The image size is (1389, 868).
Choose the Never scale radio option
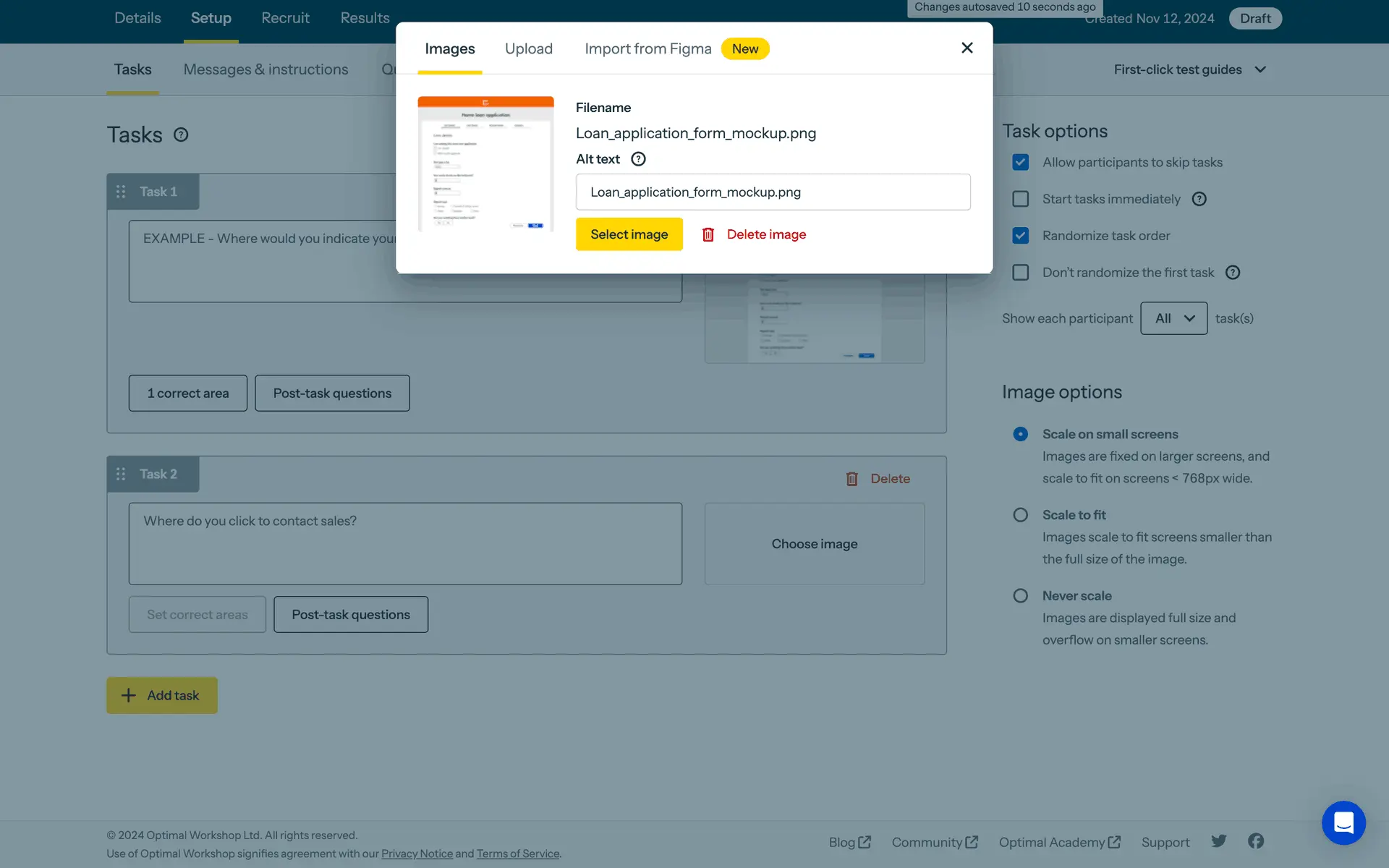(1020, 596)
